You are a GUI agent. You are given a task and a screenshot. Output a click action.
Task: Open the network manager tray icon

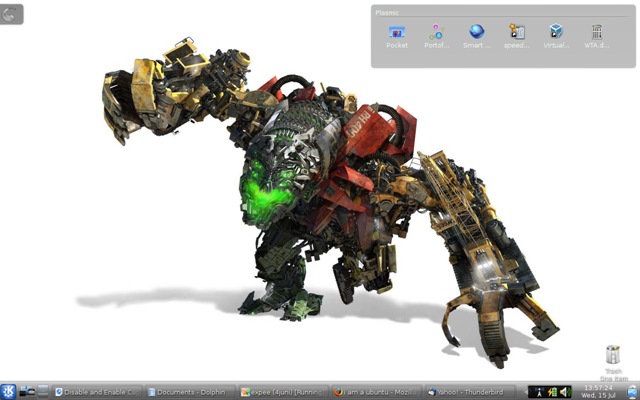540,392
